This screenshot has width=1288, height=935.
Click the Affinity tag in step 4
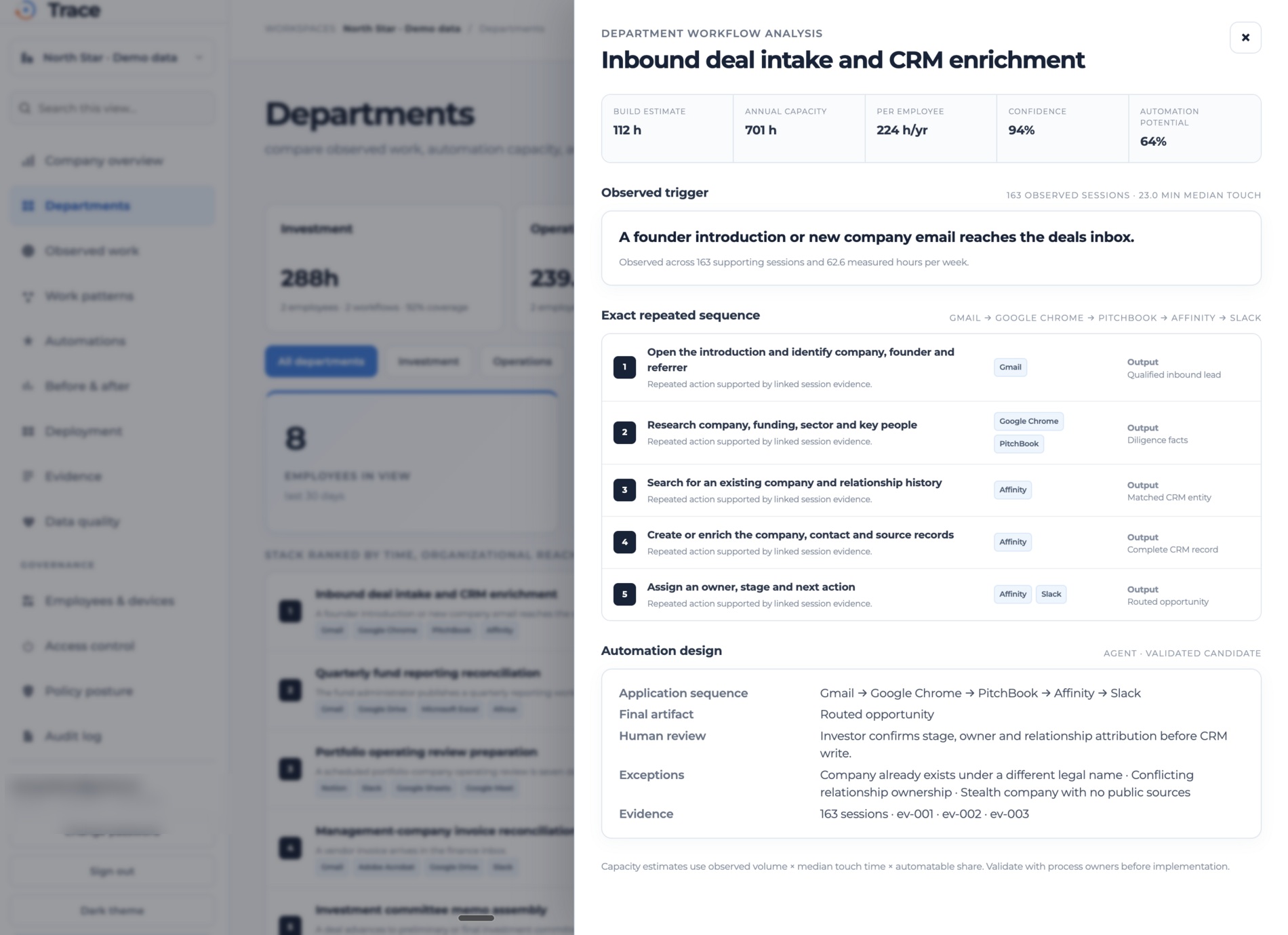click(x=1013, y=542)
